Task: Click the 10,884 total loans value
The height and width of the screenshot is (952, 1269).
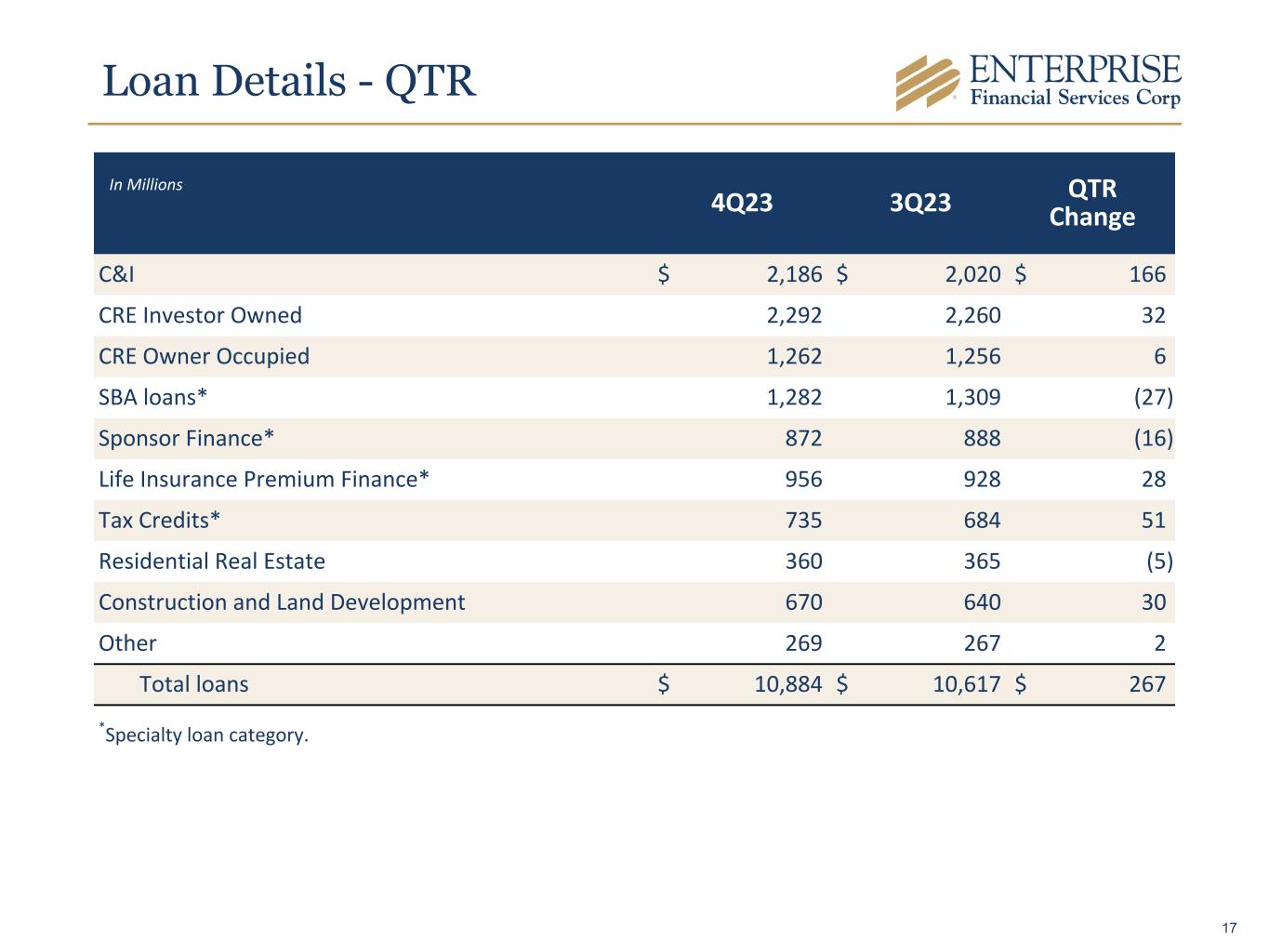Action: point(788,684)
